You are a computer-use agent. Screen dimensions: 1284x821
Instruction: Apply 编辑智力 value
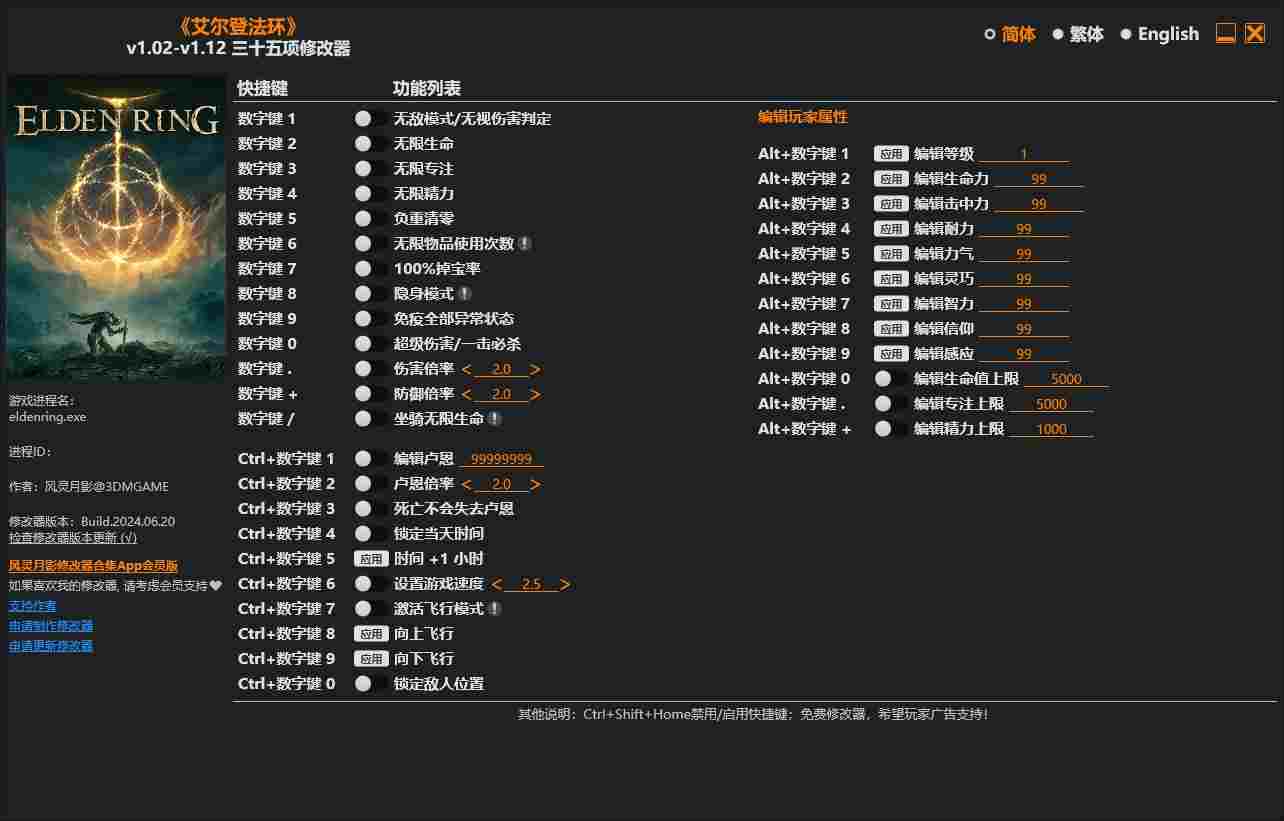click(x=891, y=304)
